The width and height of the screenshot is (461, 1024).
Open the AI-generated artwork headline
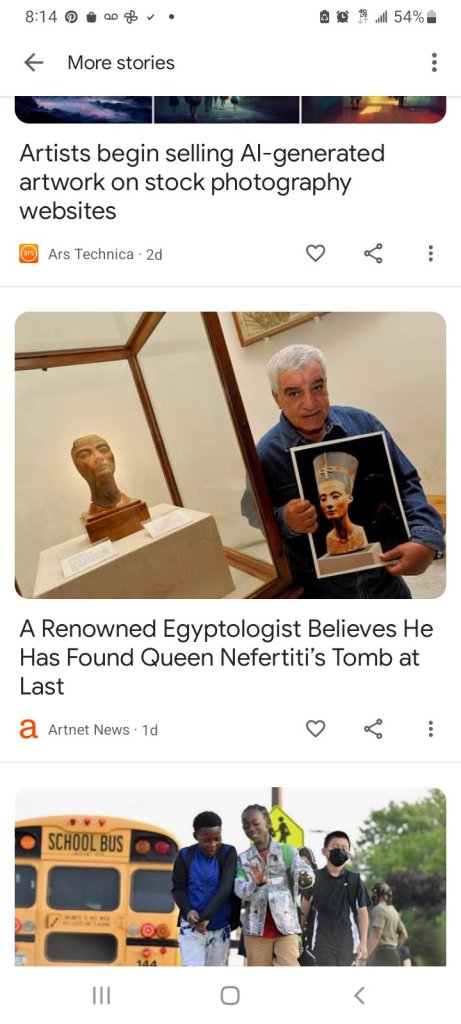(x=202, y=182)
